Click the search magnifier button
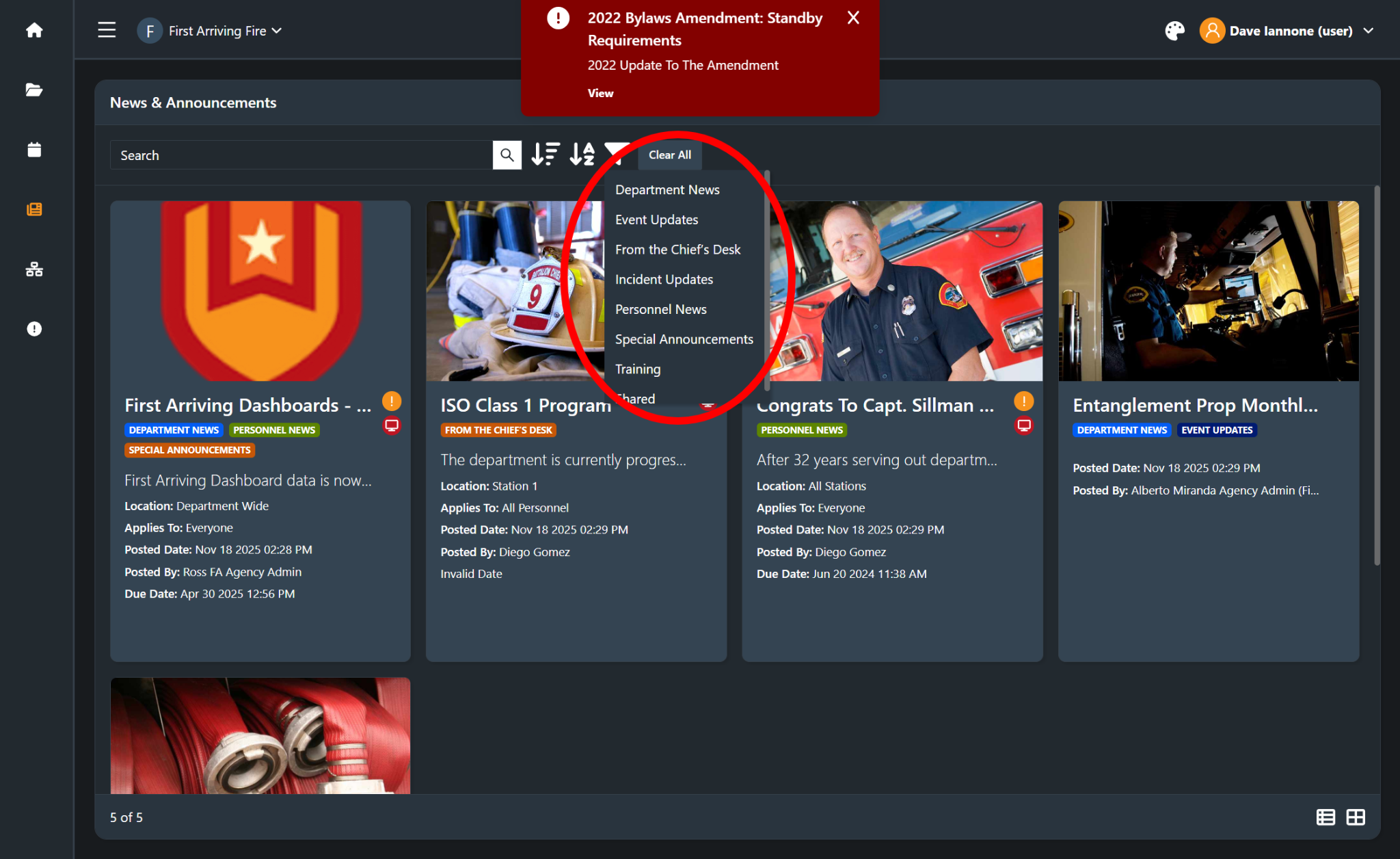The image size is (1400, 859). click(507, 155)
